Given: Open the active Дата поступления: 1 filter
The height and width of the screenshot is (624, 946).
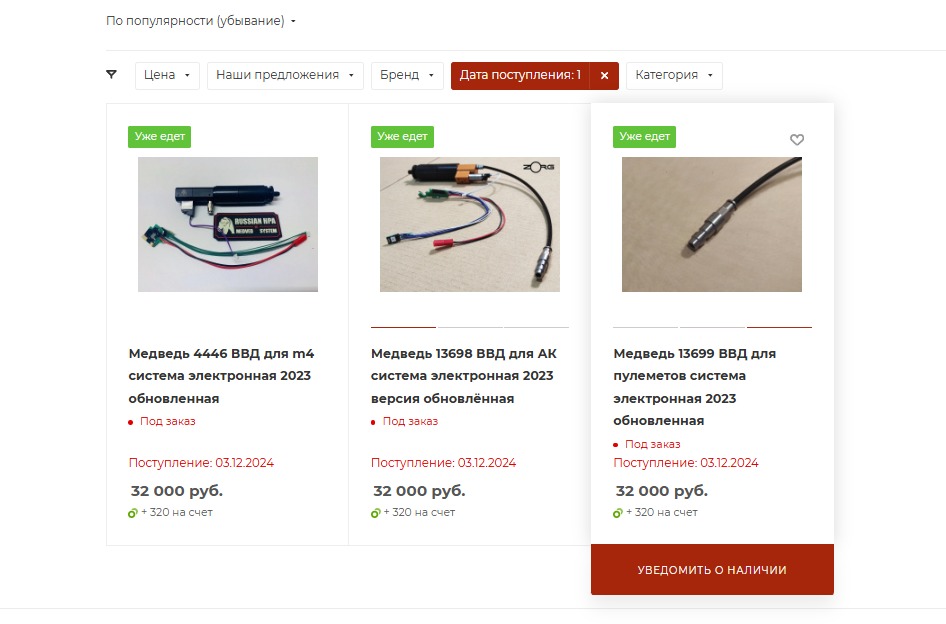Looking at the screenshot, I should [520, 75].
